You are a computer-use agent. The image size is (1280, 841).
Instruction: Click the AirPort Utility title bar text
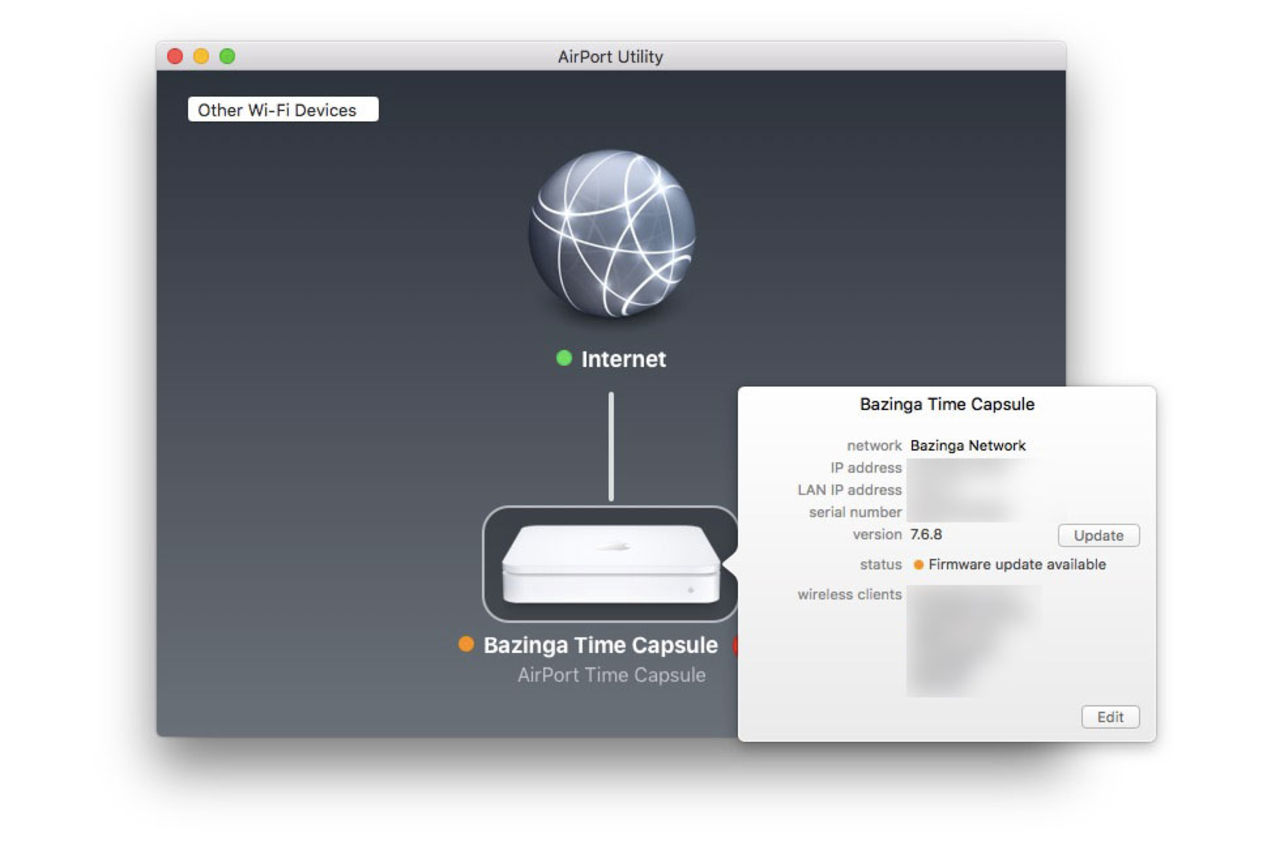point(610,57)
